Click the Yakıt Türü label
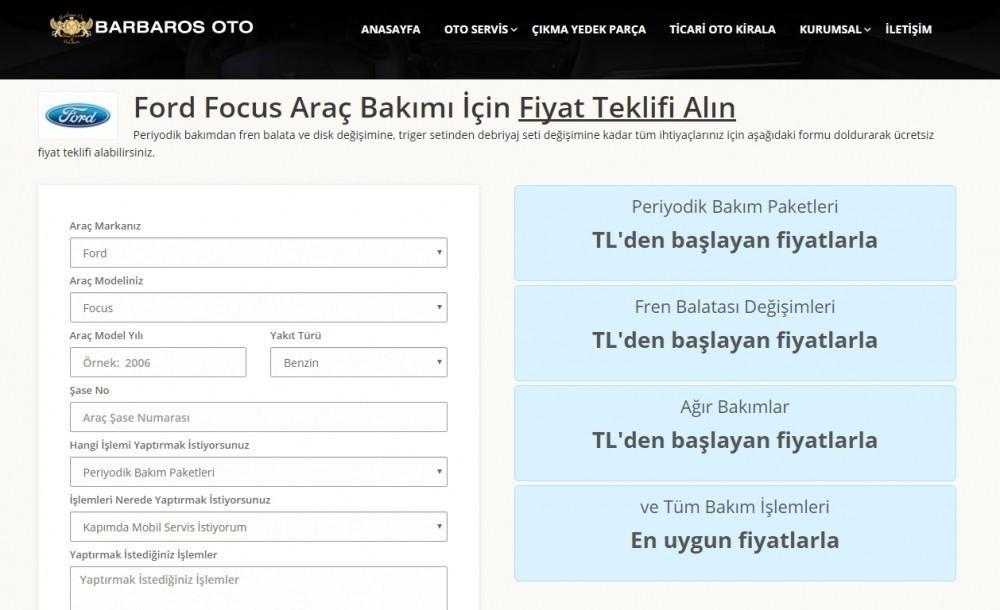This screenshot has height=610, width=1000. (295, 336)
